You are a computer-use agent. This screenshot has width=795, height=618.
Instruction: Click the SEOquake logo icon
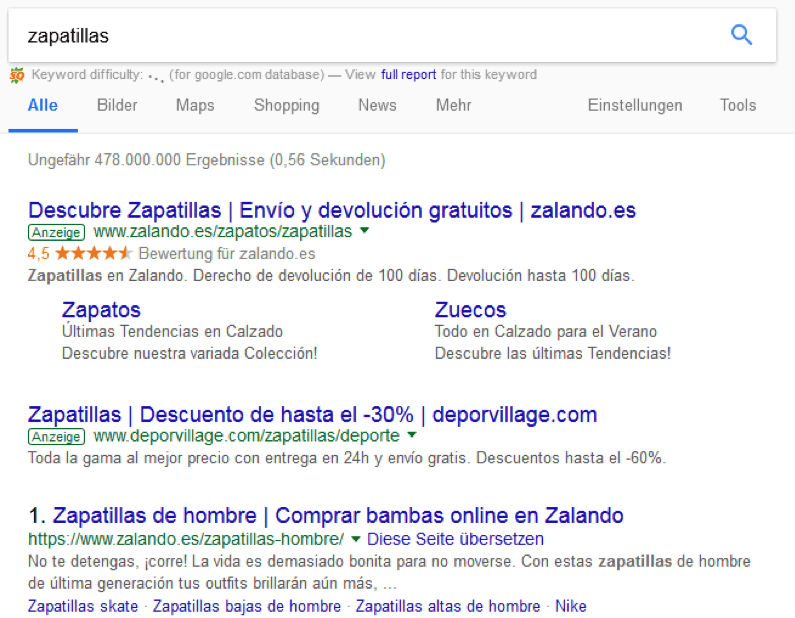17,76
